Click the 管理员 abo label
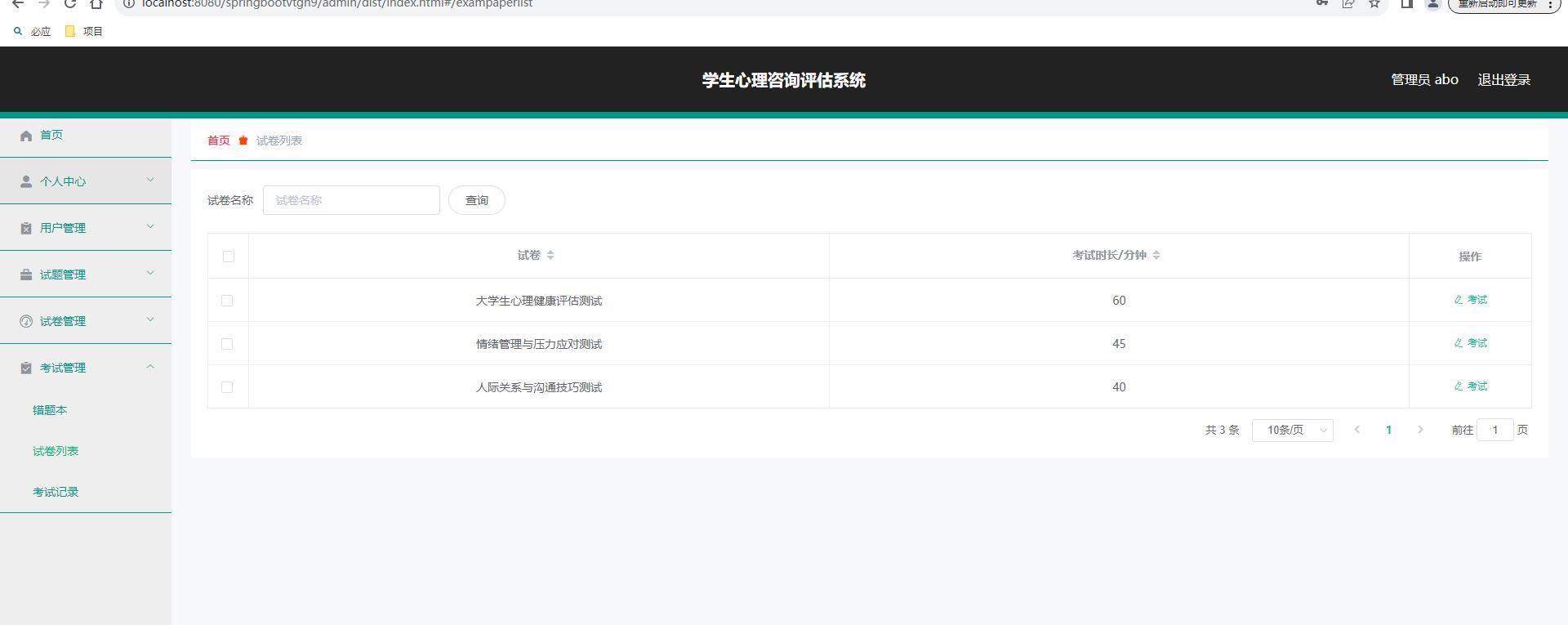This screenshot has height=625, width=1568. click(1424, 80)
